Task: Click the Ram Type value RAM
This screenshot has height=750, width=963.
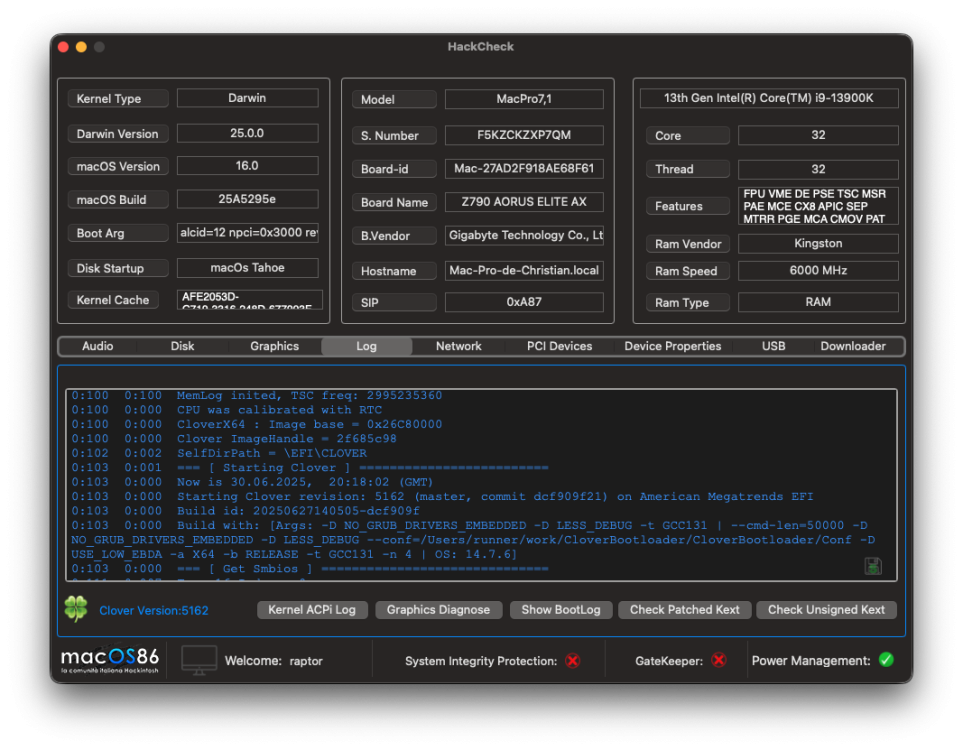Action: click(x=818, y=302)
